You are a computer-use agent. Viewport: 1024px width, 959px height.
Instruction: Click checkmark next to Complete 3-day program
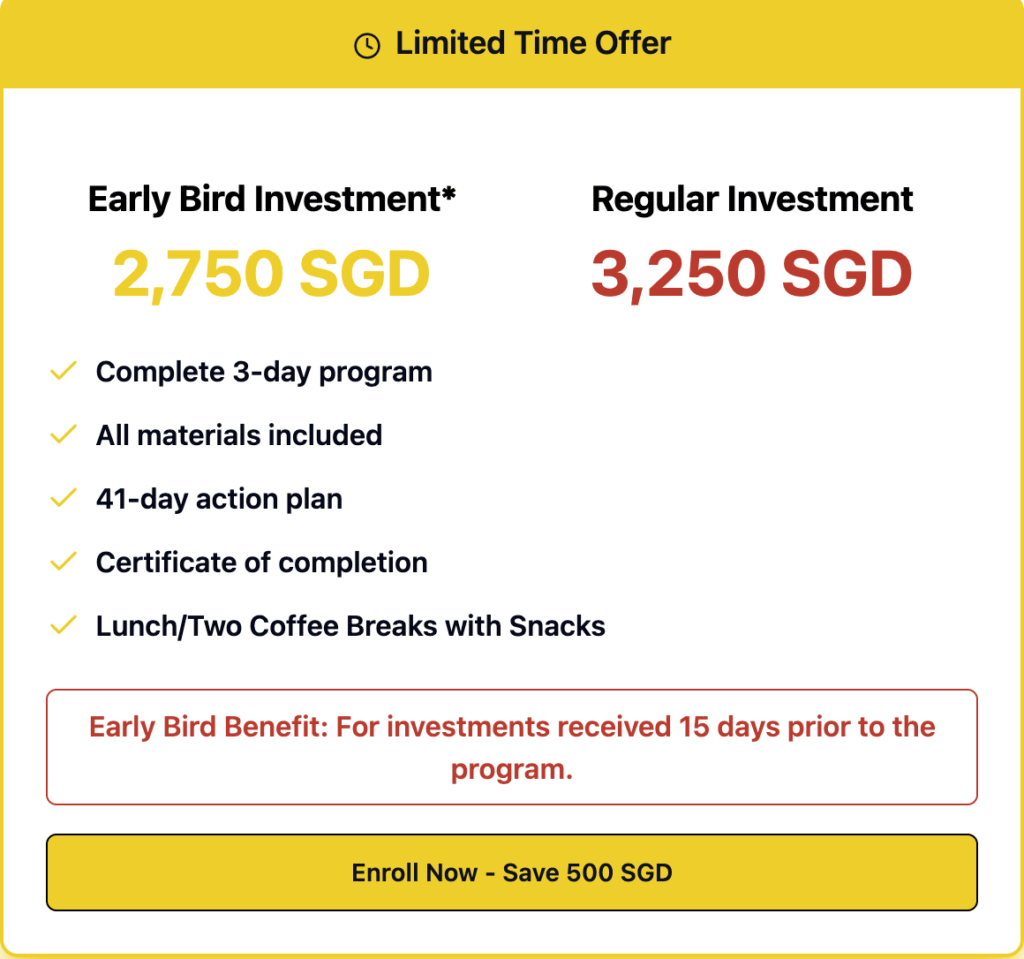(64, 372)
